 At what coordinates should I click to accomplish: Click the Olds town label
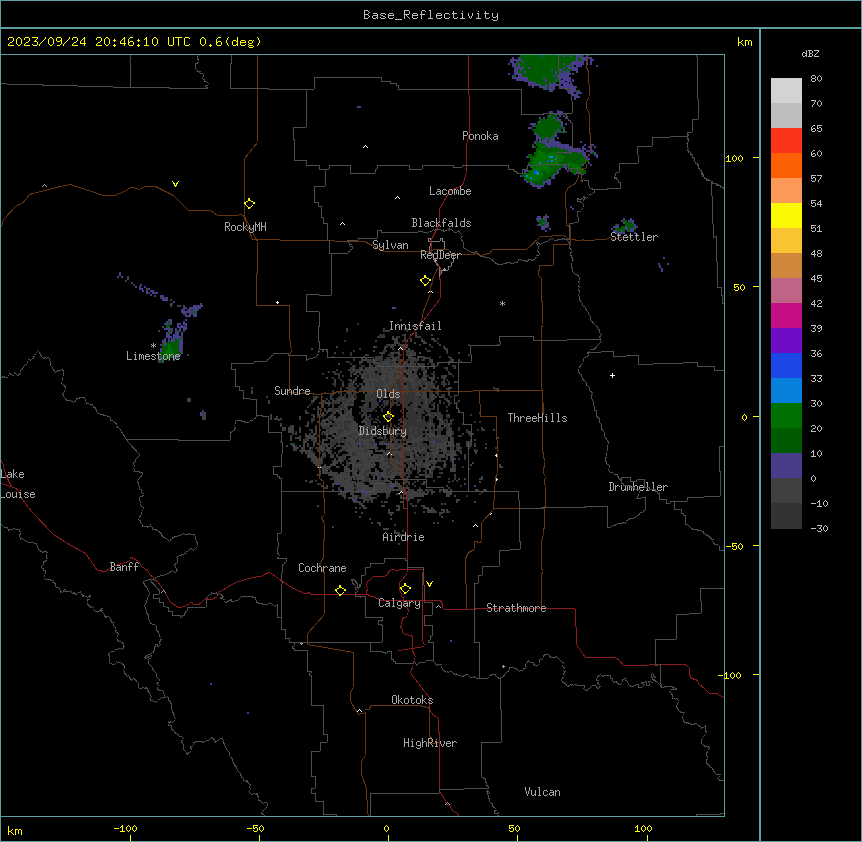click(388, 394)
